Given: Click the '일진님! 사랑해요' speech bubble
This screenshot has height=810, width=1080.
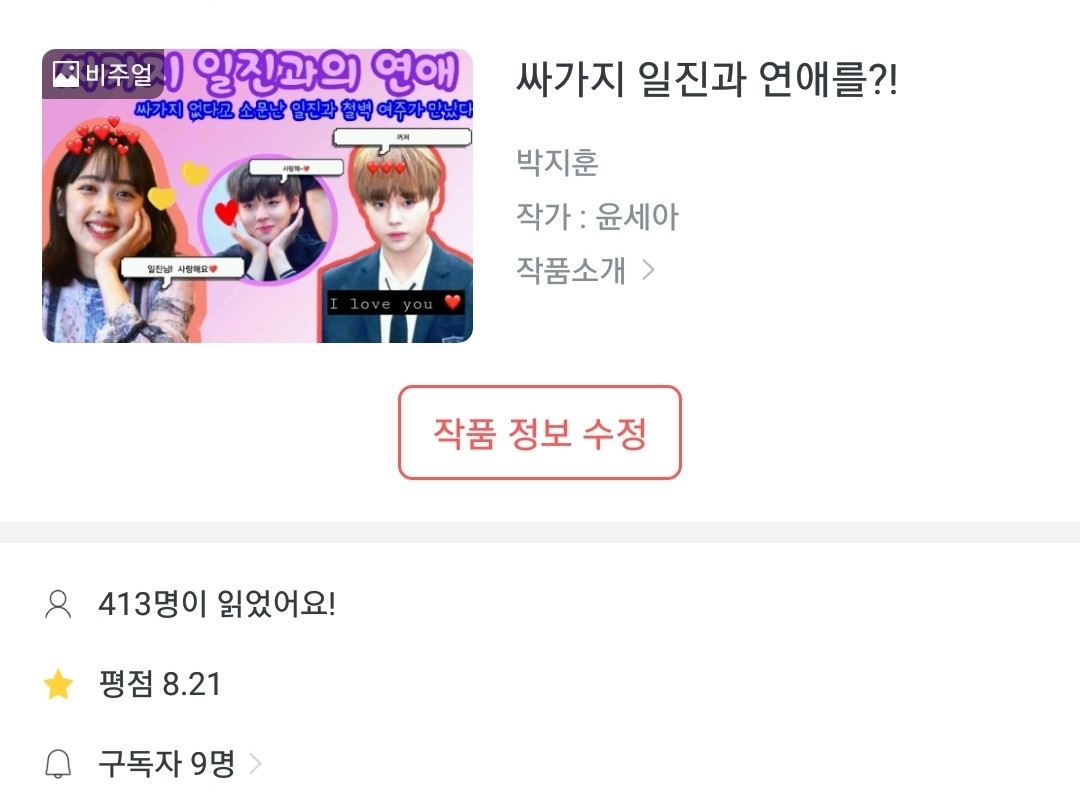Looking at the screenshot, I should coord(182,268).
